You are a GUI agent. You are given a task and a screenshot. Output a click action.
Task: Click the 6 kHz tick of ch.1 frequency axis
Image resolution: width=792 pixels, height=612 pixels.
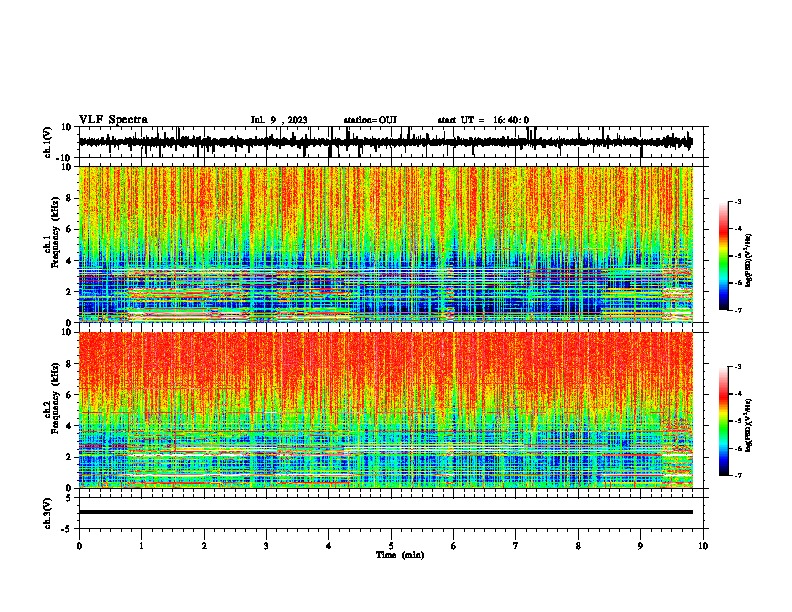[69, 229]
